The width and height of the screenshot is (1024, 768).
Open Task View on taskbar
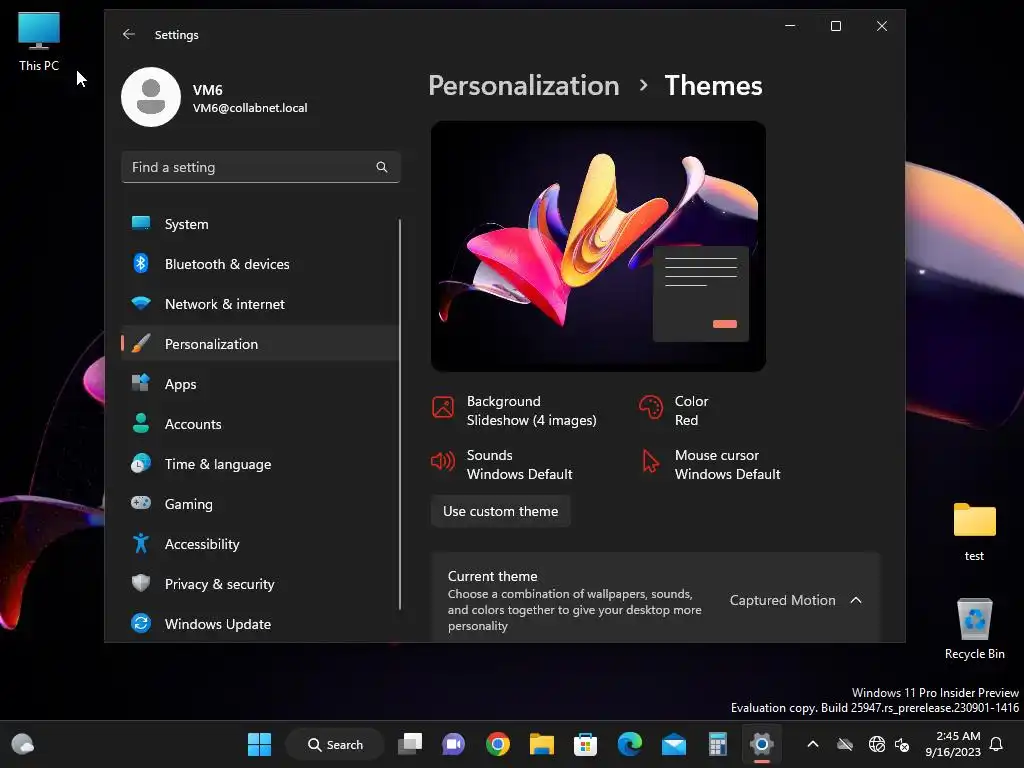[x=410, y=744]
